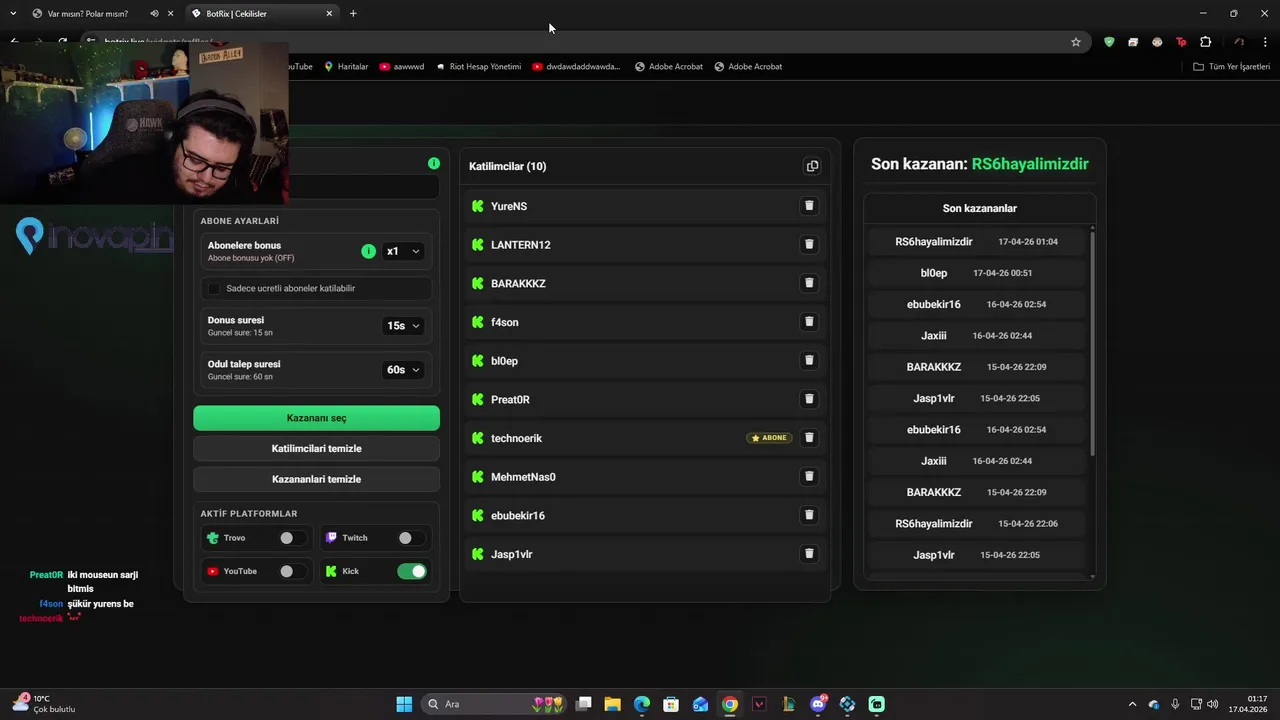This screenshot has height=720, width=1280.
Task: Remove MehmetNas0 using the trash icon
Action: click(809, 477)
